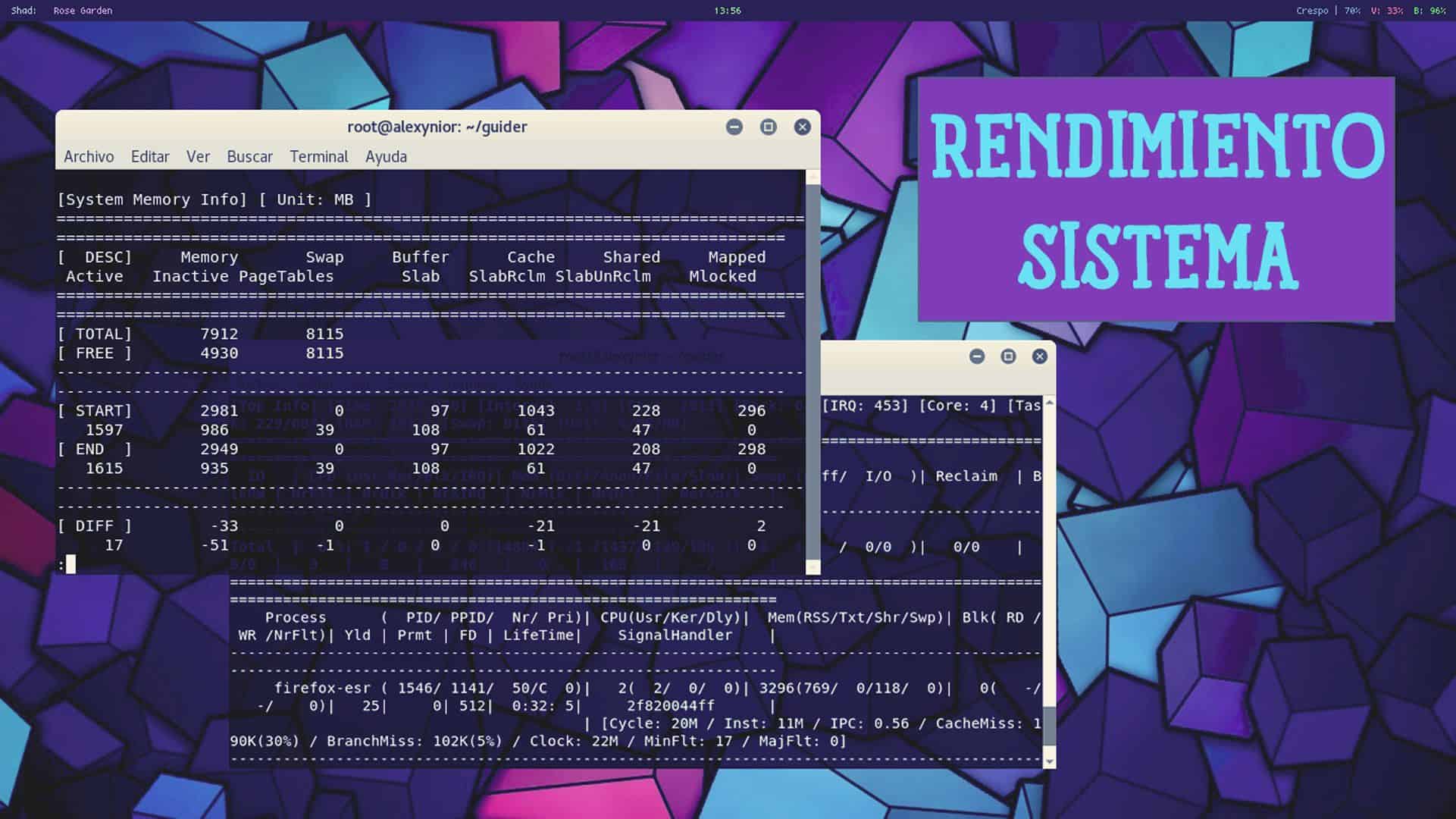Maximize the secondary terminal window

click(1008, 356)
